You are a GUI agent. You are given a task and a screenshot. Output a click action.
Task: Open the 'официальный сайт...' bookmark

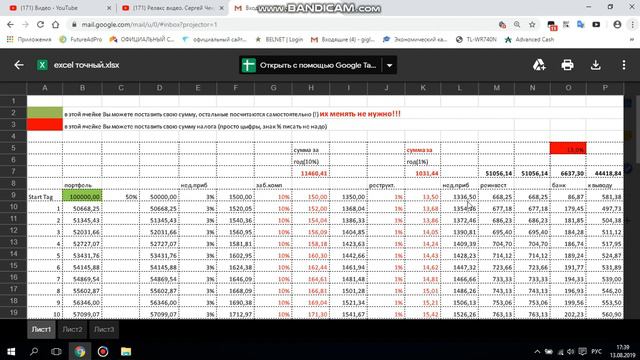click(214, 40)
